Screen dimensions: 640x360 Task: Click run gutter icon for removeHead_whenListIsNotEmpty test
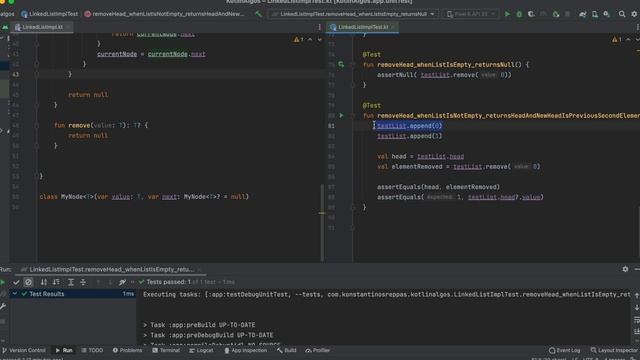(341, 116)
